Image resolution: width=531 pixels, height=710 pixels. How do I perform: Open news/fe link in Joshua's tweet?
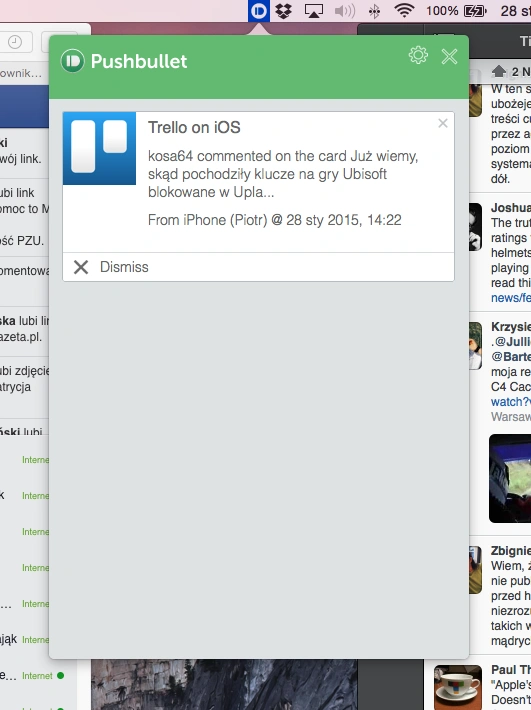tap(511, 298)
